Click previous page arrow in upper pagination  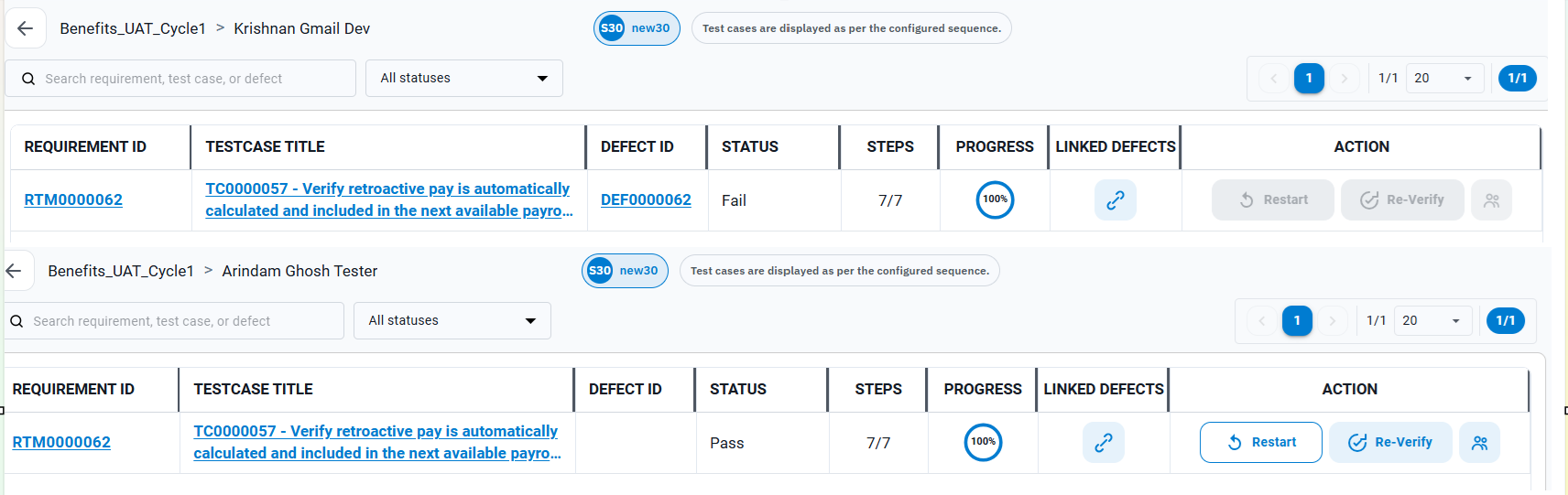(1273, 78)
